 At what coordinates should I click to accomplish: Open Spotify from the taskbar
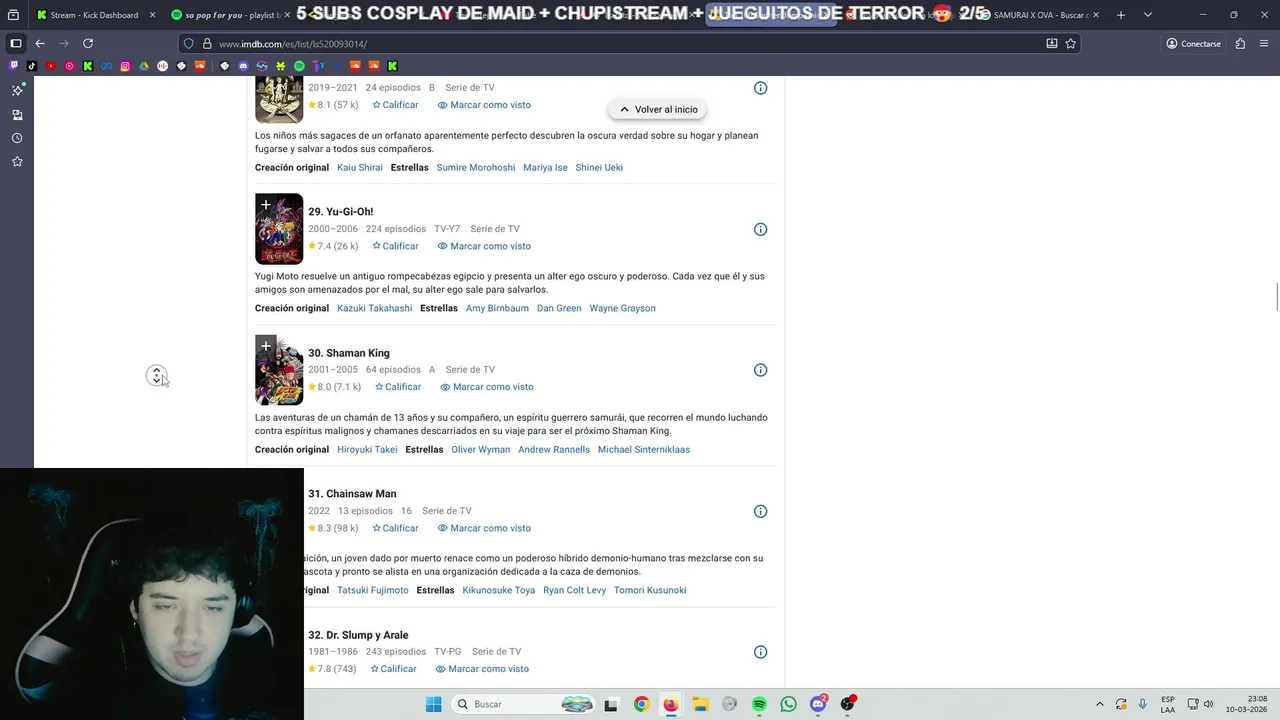pyautogui.click(x=759, y=704)
